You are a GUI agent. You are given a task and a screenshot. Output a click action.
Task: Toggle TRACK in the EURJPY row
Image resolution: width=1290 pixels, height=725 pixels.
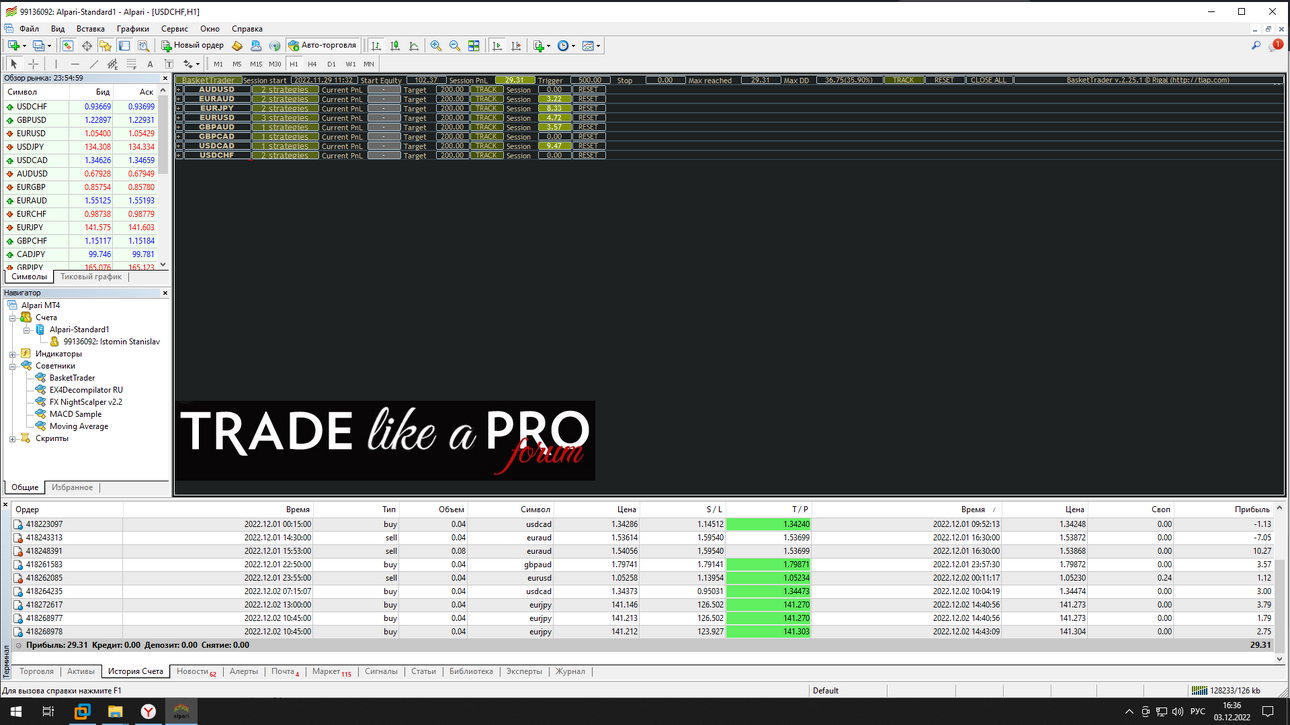tap(486, 108)
